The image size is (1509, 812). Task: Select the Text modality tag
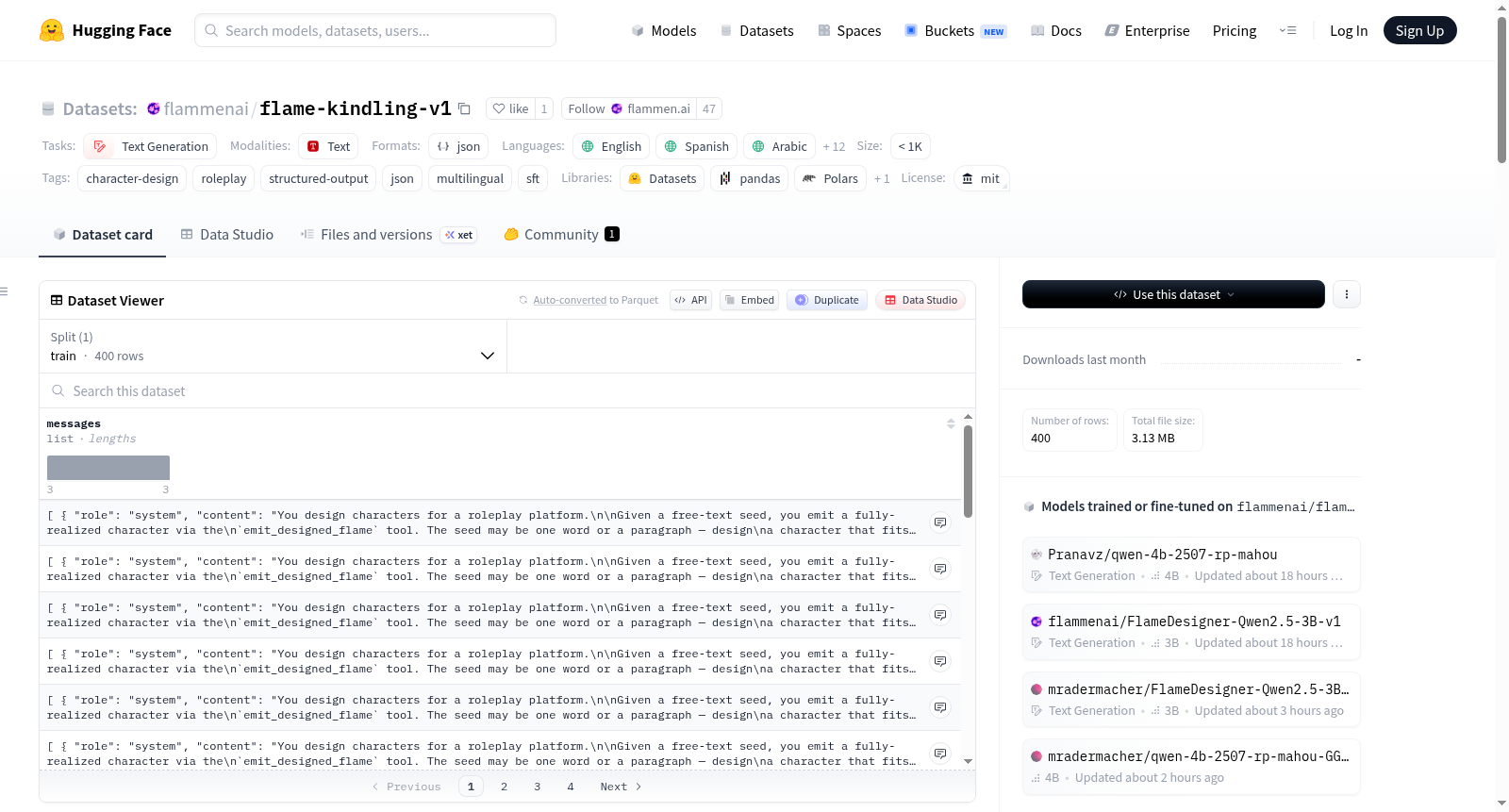[328, 146]
